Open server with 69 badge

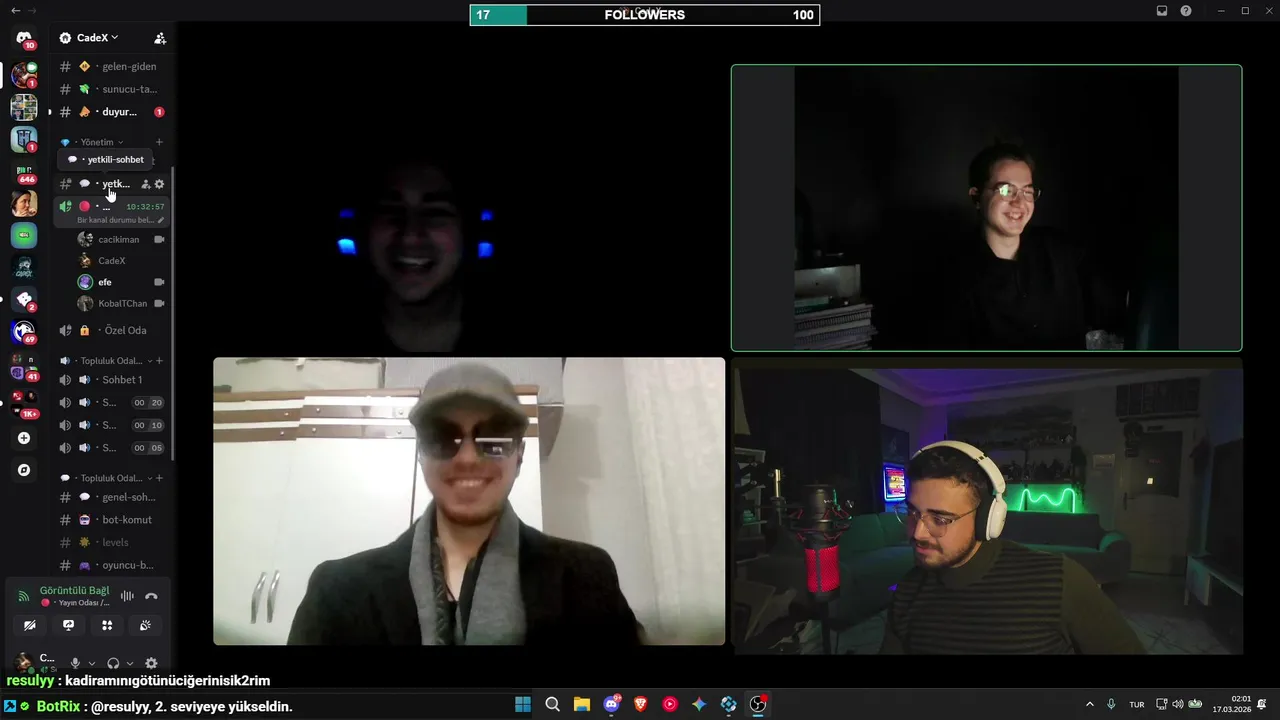pyautogui.click(x=24, y=332)
